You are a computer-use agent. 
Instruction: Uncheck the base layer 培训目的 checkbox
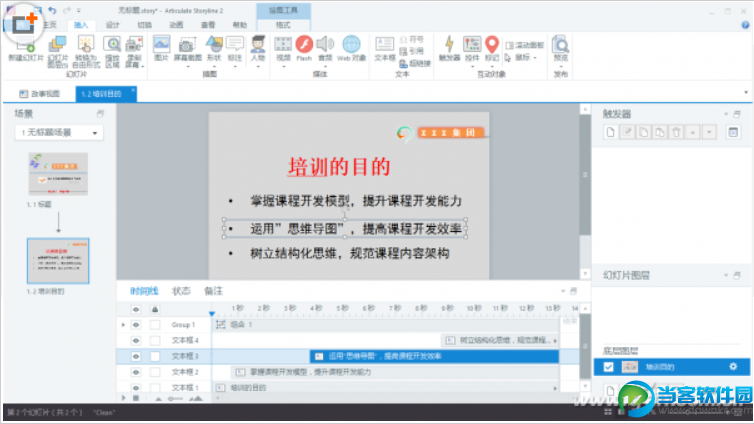(x=608, y=367)
